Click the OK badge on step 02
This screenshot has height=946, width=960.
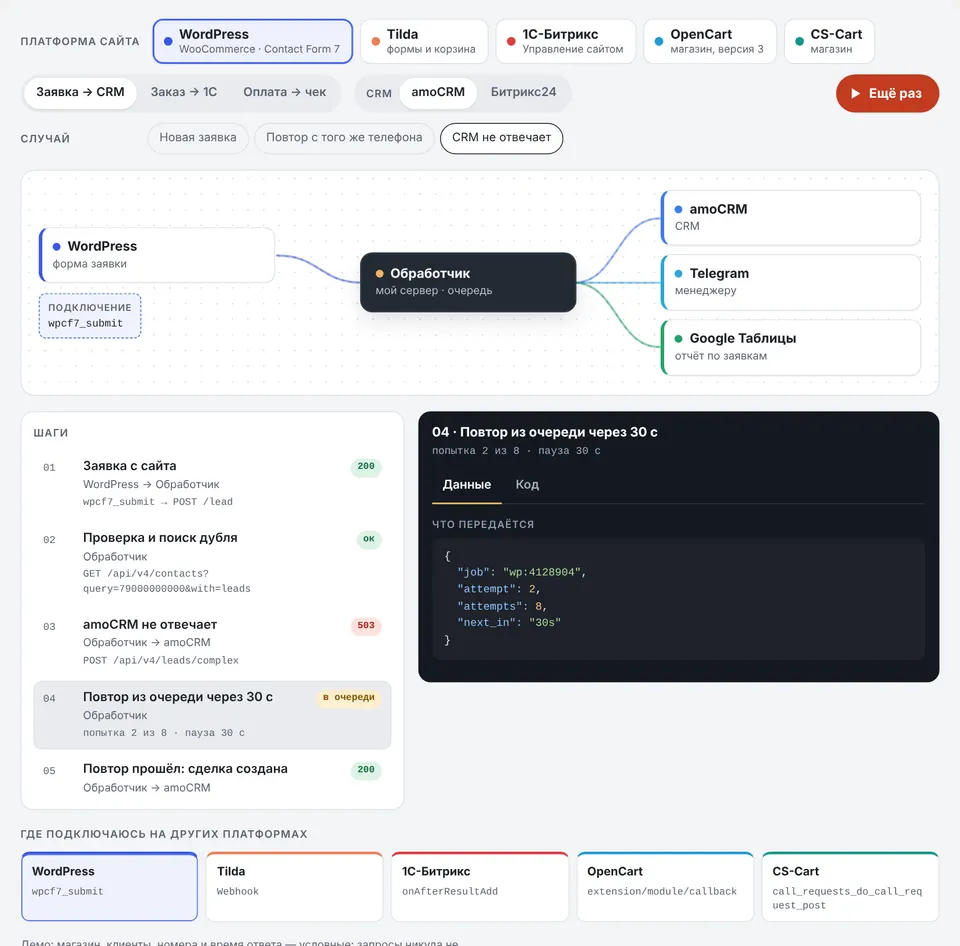coord(369,539)
